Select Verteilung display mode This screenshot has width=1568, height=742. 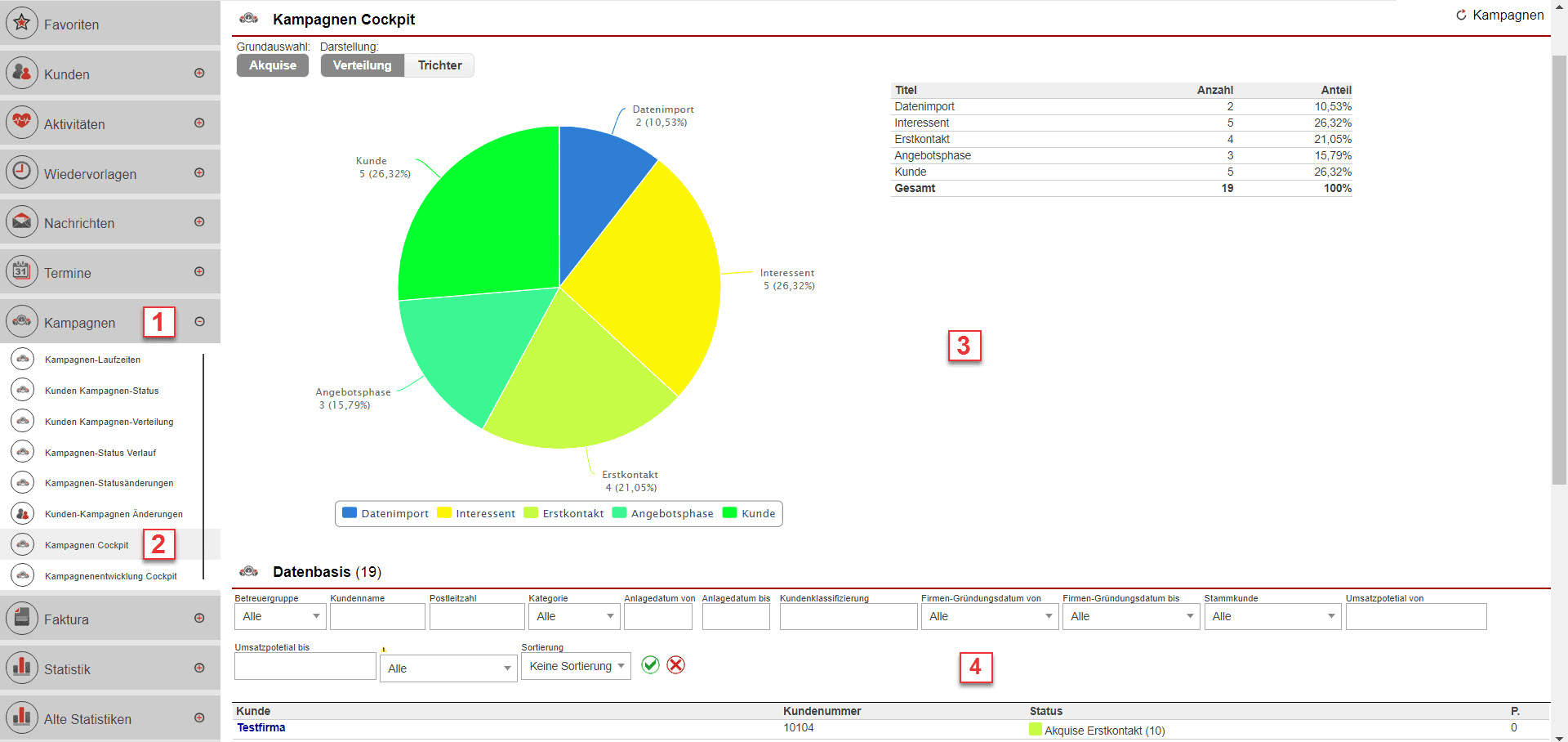(x=362, y=65)
